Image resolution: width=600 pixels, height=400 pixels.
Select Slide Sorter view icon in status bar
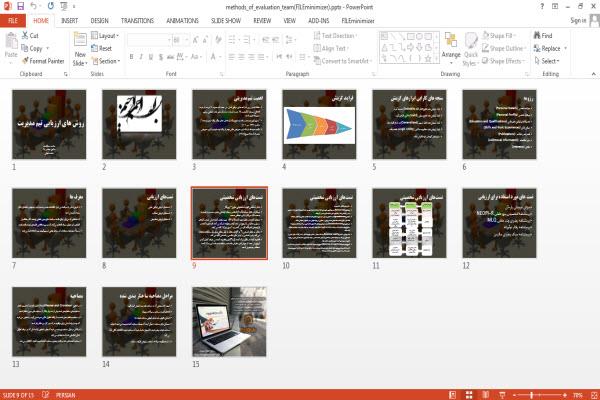(469, 395)
